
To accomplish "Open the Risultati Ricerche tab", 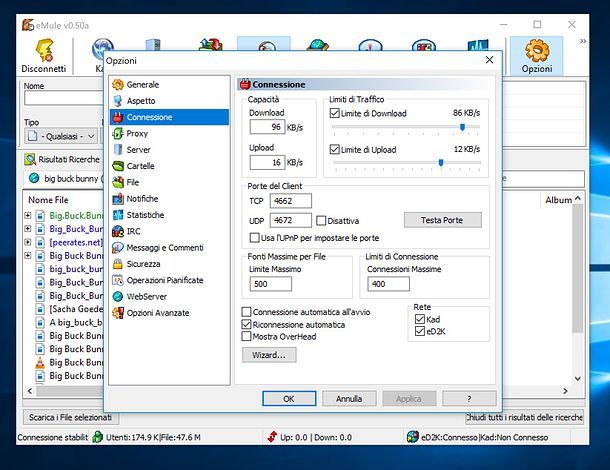I will (x=62, y=159).
